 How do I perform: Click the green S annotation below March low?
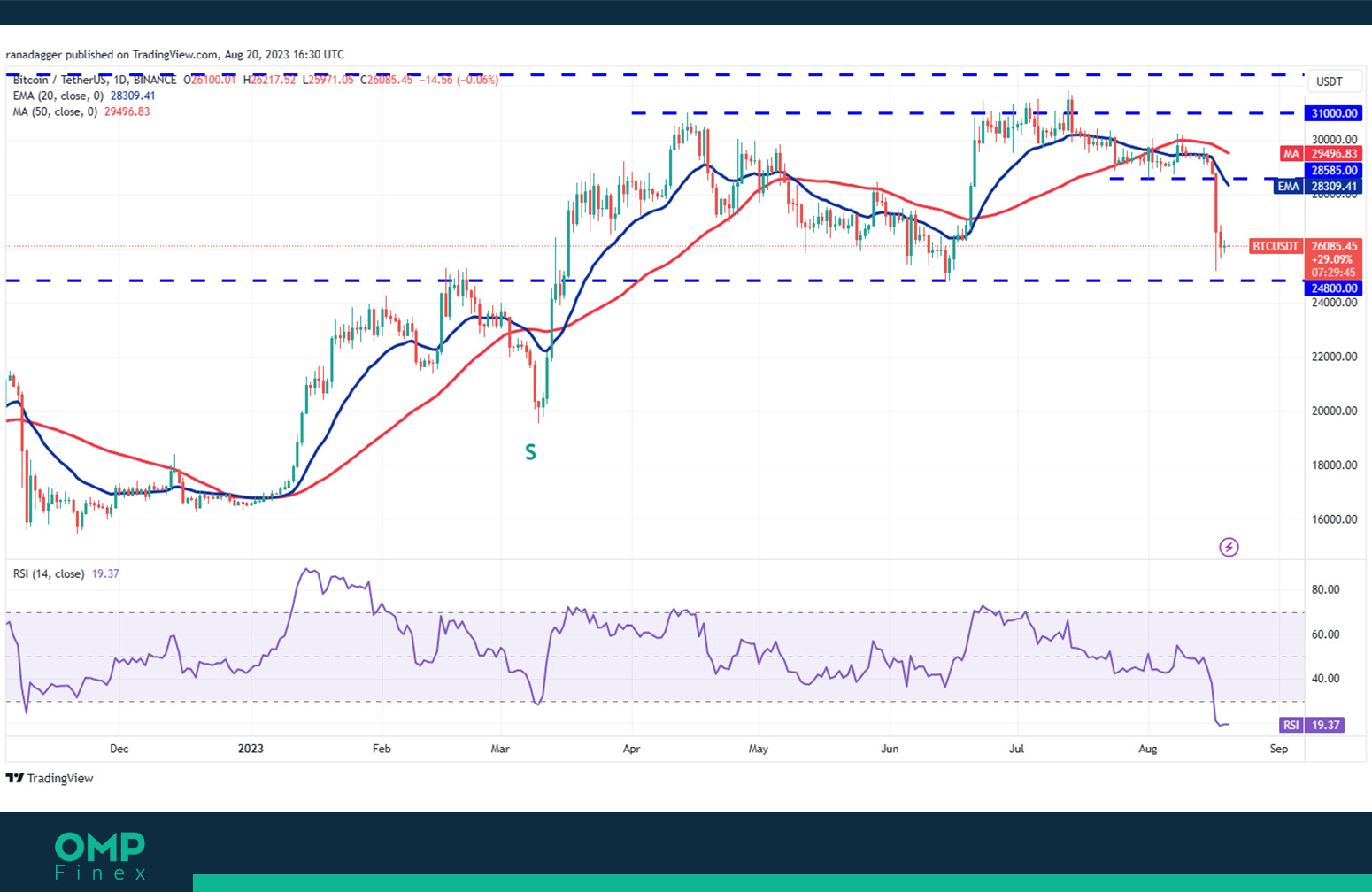pyautogui.click(x=530, y=452)
